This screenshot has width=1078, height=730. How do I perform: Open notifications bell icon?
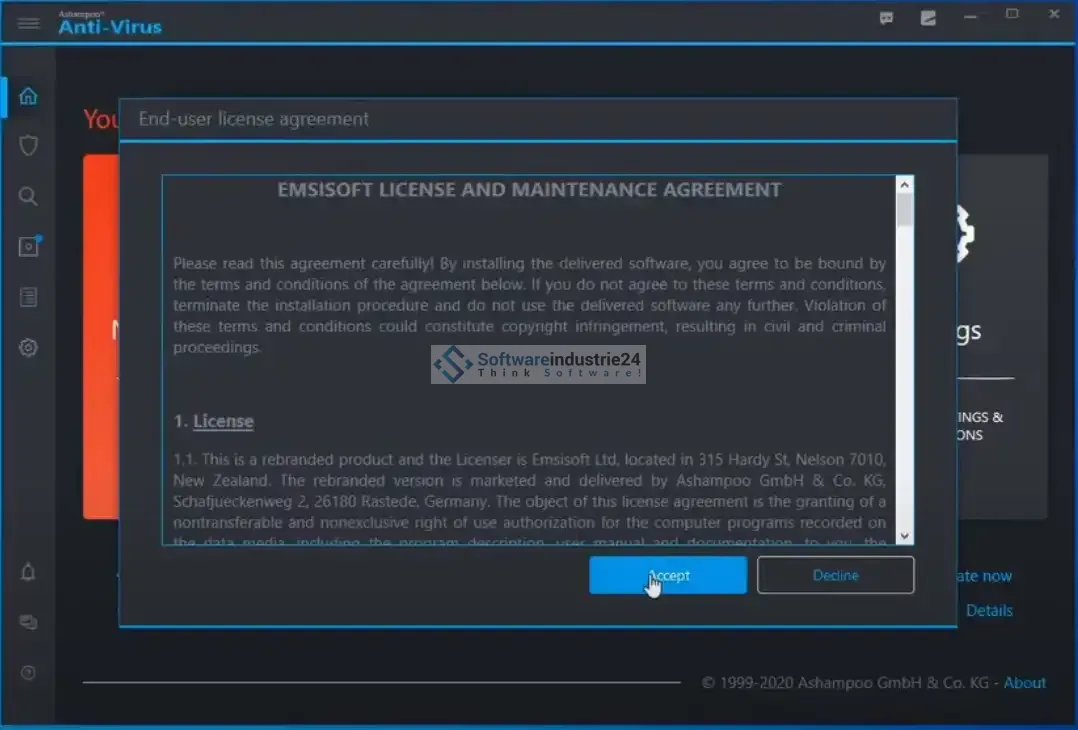point(28,572)
